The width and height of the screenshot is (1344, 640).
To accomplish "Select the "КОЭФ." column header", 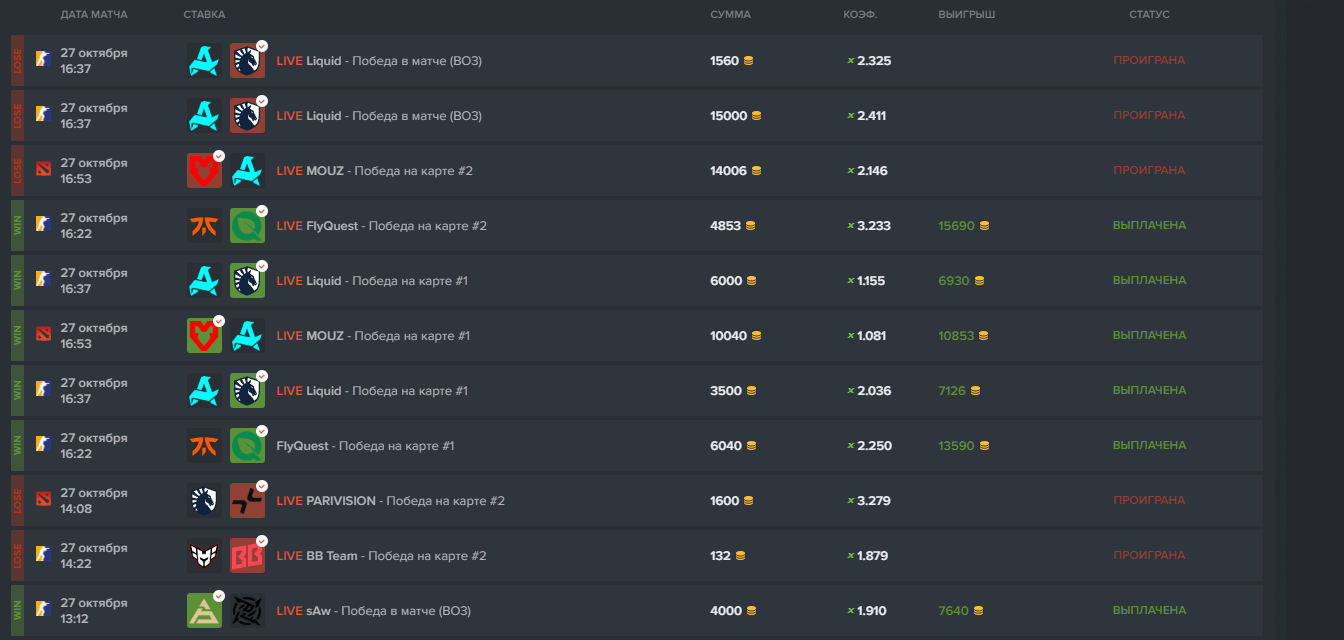I will click(860, 15).
